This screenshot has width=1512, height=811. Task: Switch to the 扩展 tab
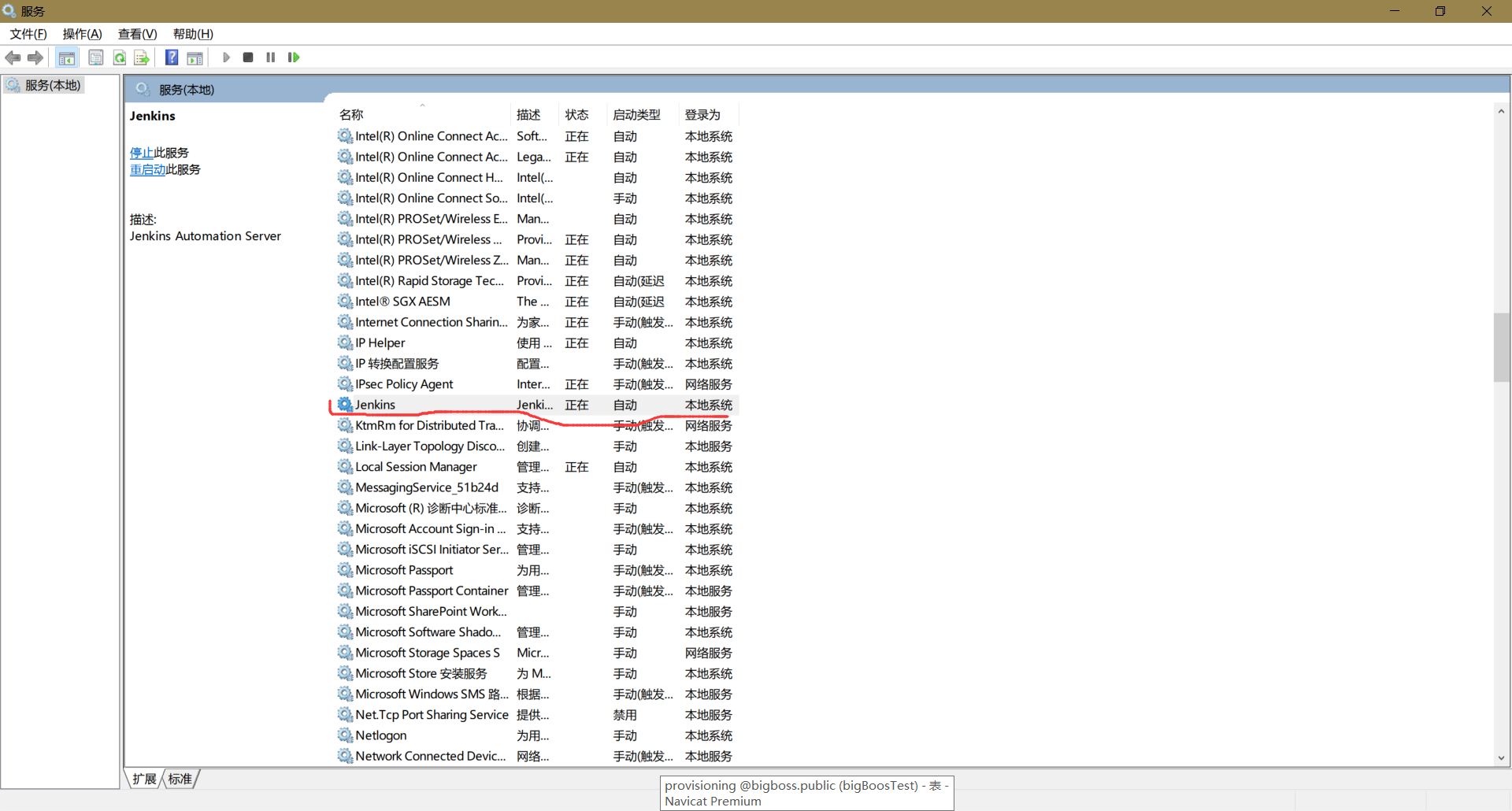[144, 779]
